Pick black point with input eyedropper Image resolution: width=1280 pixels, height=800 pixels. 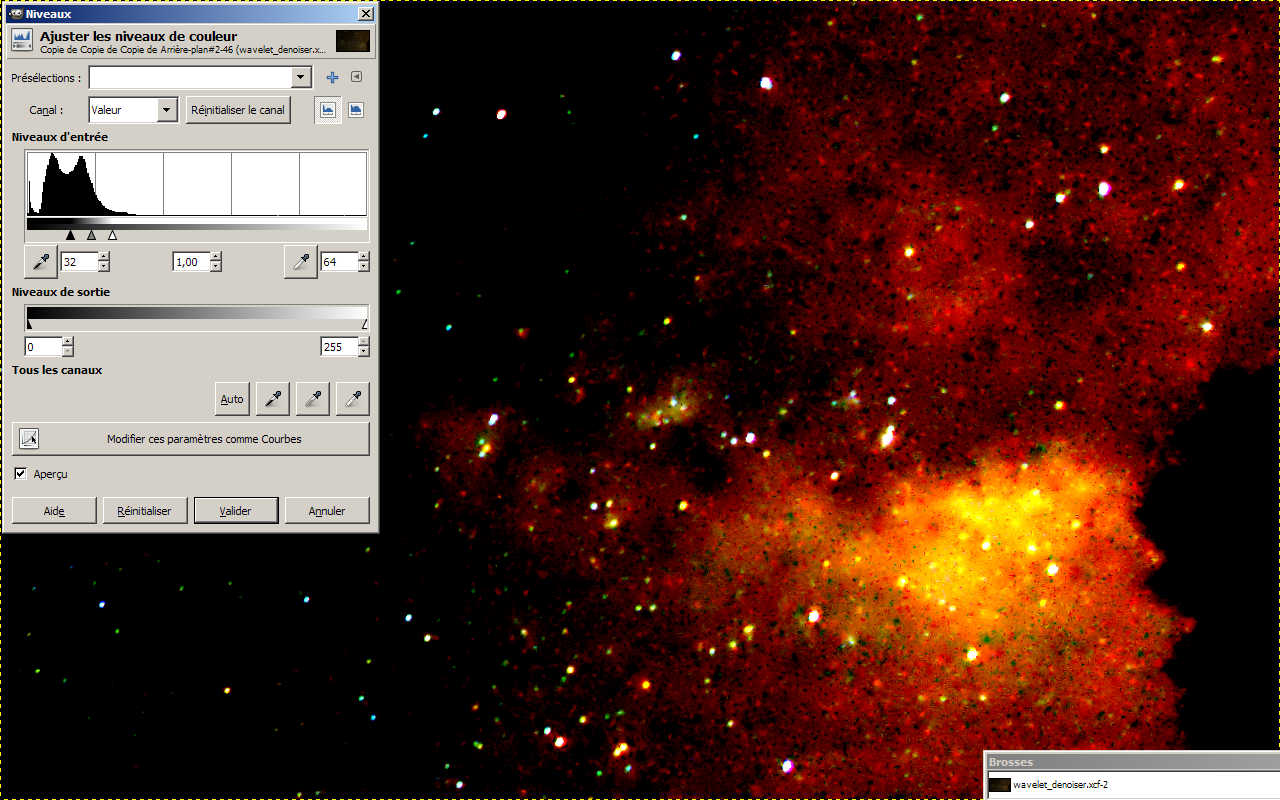tap(41, 262)
